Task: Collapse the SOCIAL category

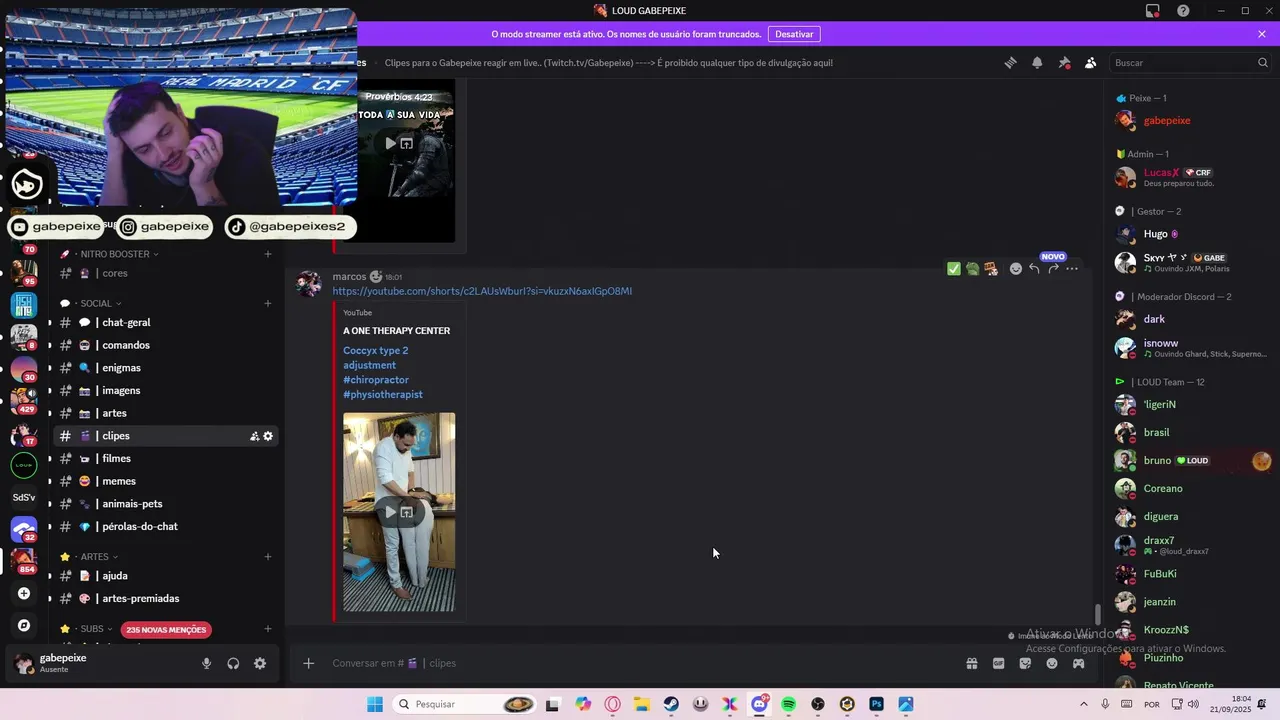Action: pyautogui.click(x=96, y=303)
